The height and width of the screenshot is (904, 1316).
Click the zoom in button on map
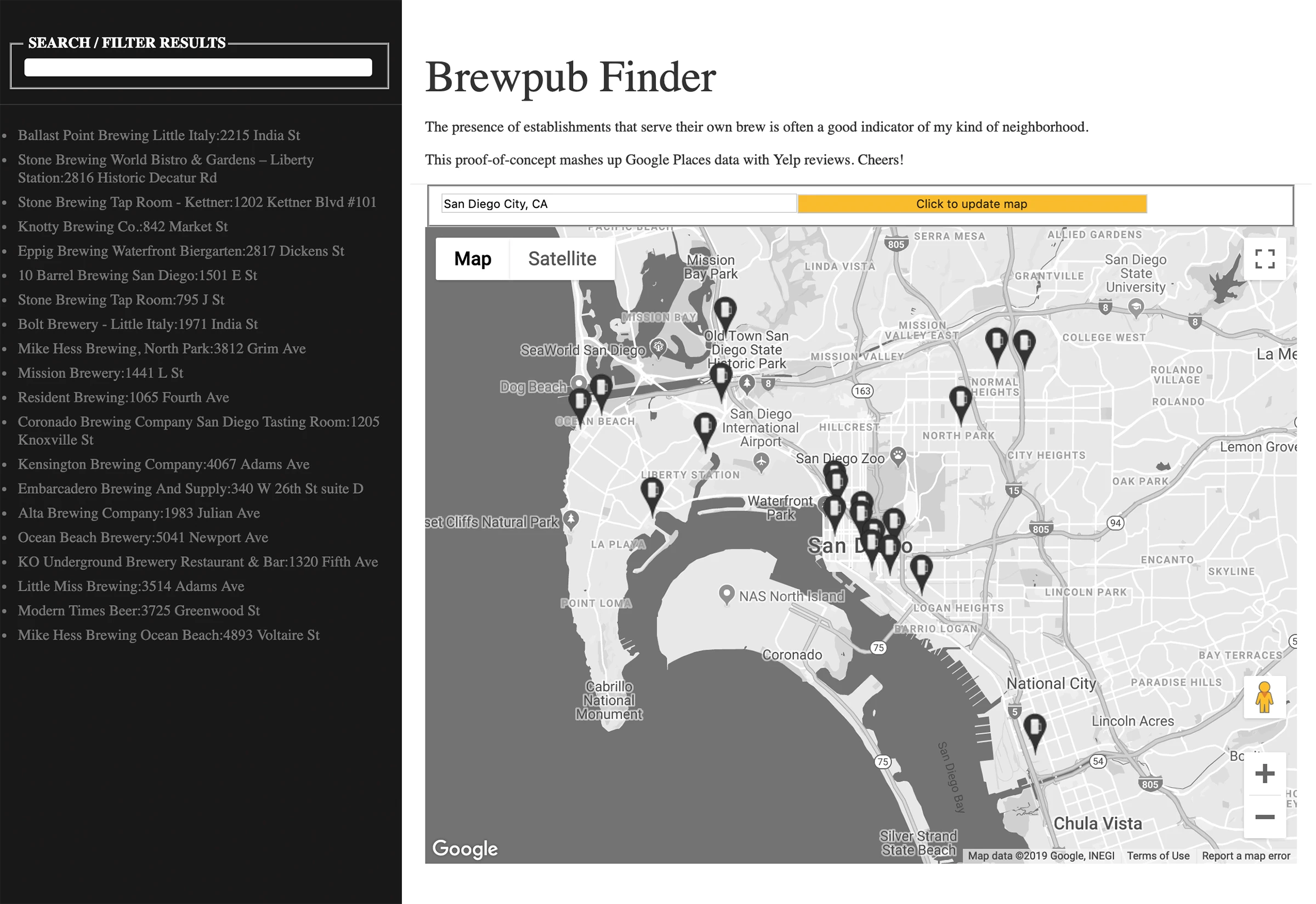(1264, 774)
